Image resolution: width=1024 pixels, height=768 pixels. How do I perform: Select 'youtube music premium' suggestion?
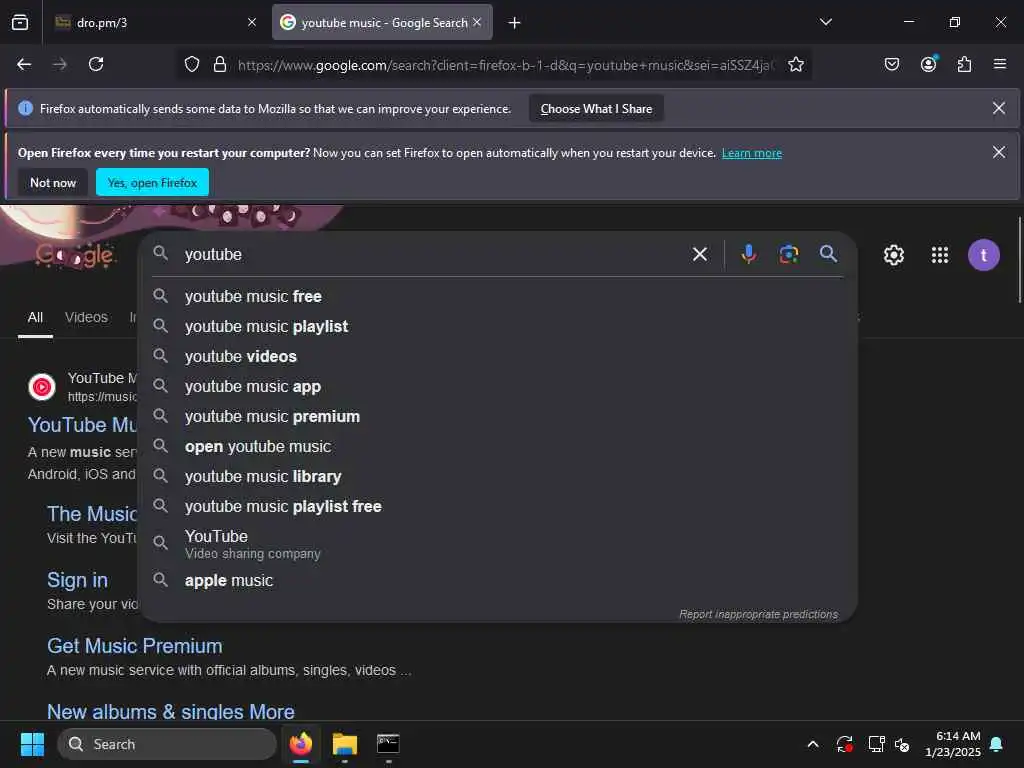(x=496, y=417)
